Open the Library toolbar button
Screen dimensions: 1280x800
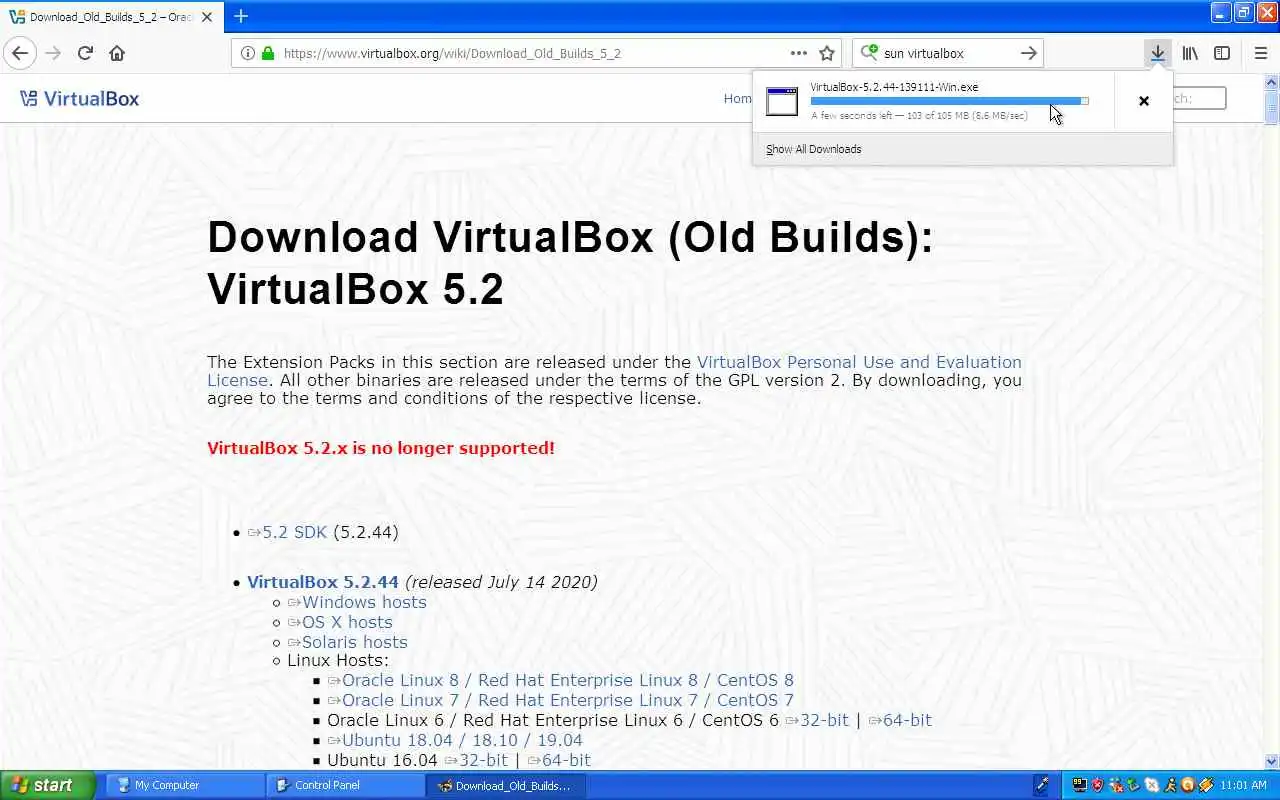1190,53
